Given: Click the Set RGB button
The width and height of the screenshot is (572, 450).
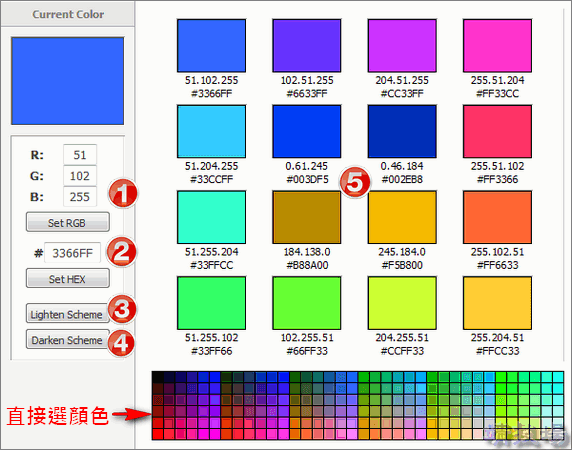Looking at the screenshot, I should [x=67, y=222].
